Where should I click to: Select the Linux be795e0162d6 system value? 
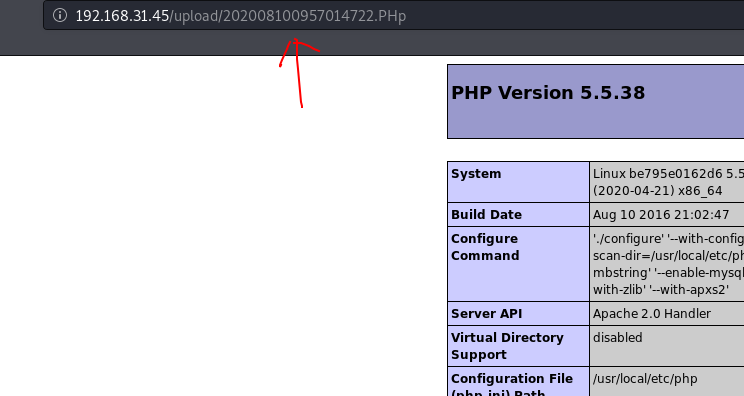(668, 182)
